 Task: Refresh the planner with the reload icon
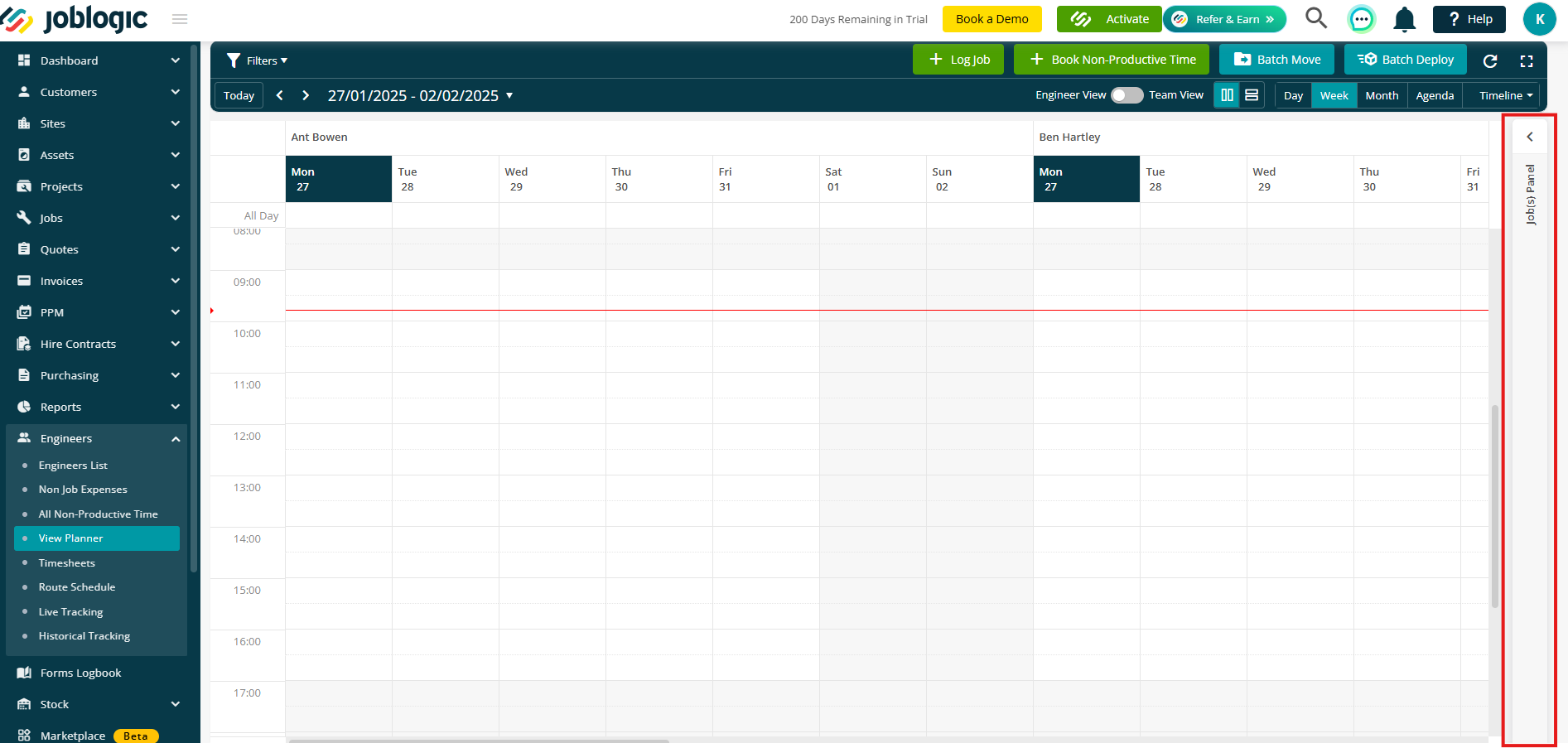1490,60
